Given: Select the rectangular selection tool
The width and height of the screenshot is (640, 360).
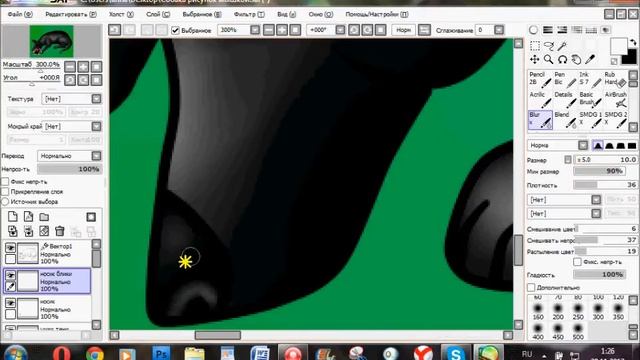Looking at the screenshot, I should coord(535,45).
